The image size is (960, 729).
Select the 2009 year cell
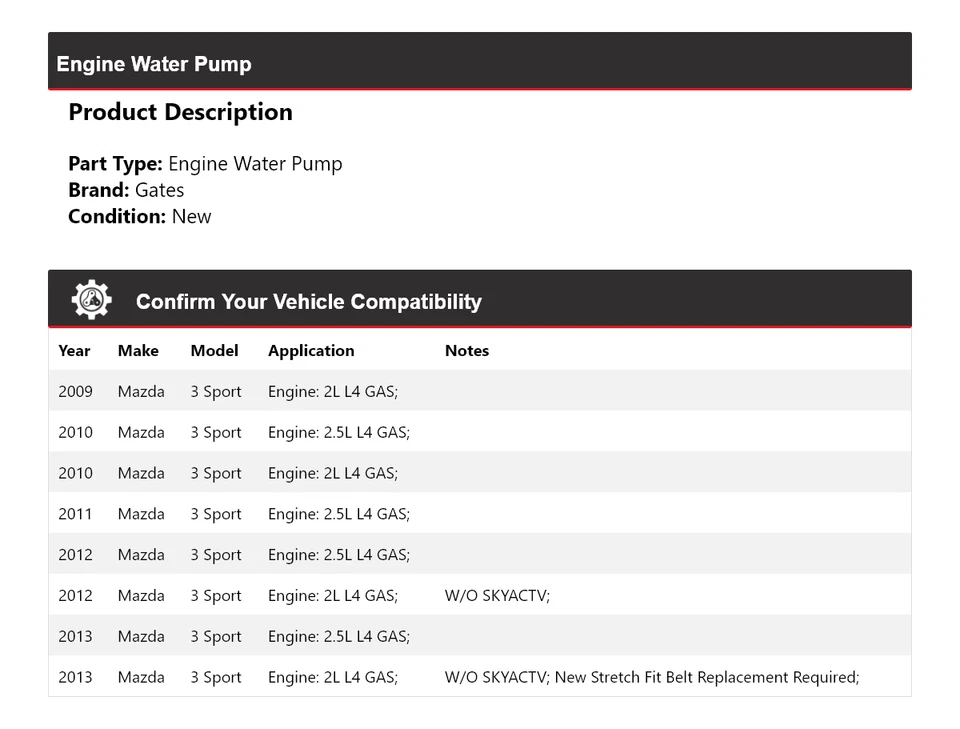(x=75, y=392)
